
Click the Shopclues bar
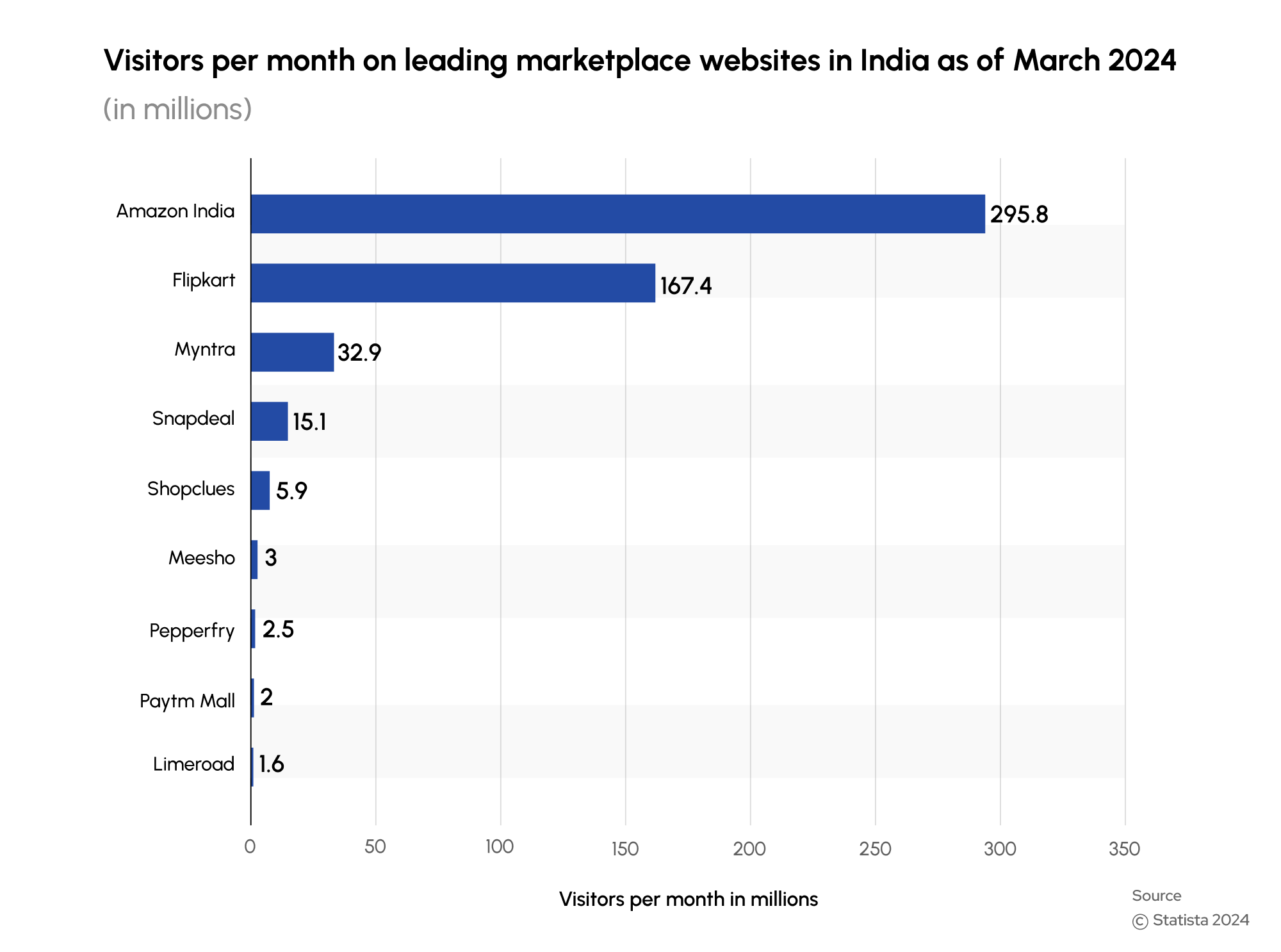[260, 491]
